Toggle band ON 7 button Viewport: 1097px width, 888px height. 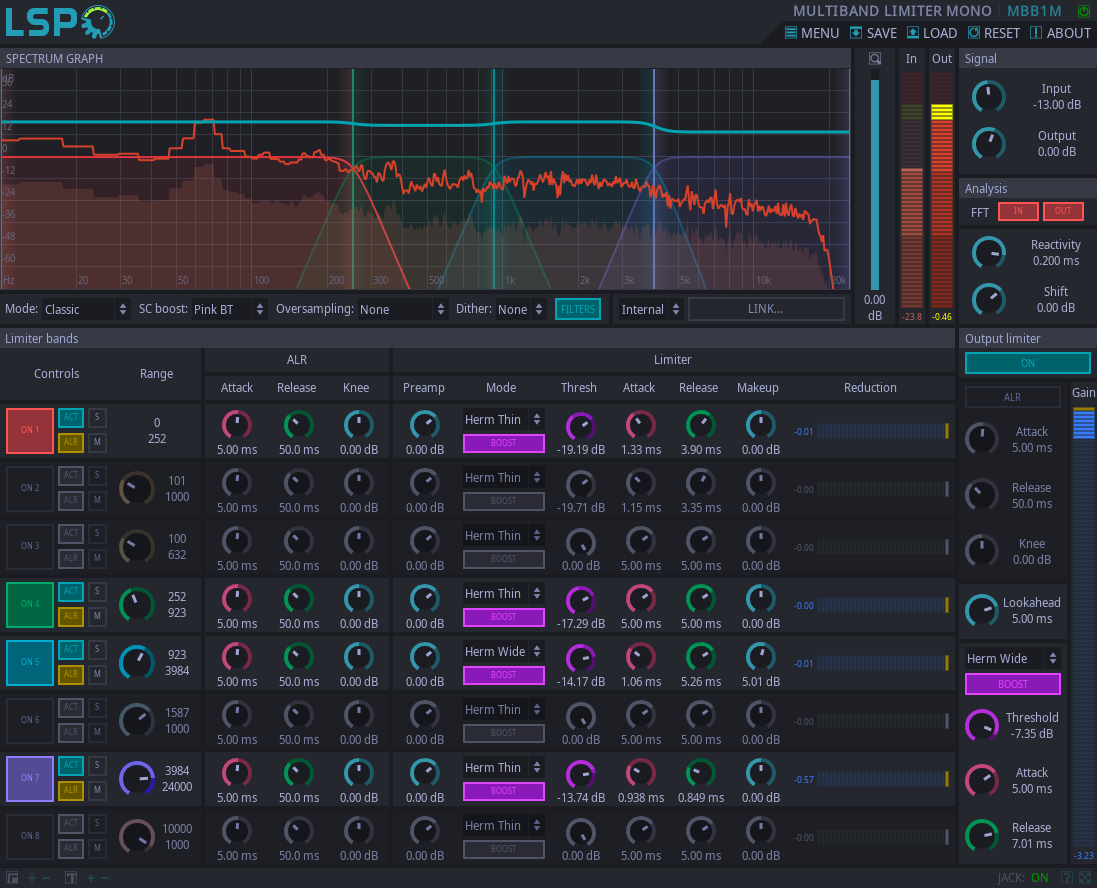point(30,779)
